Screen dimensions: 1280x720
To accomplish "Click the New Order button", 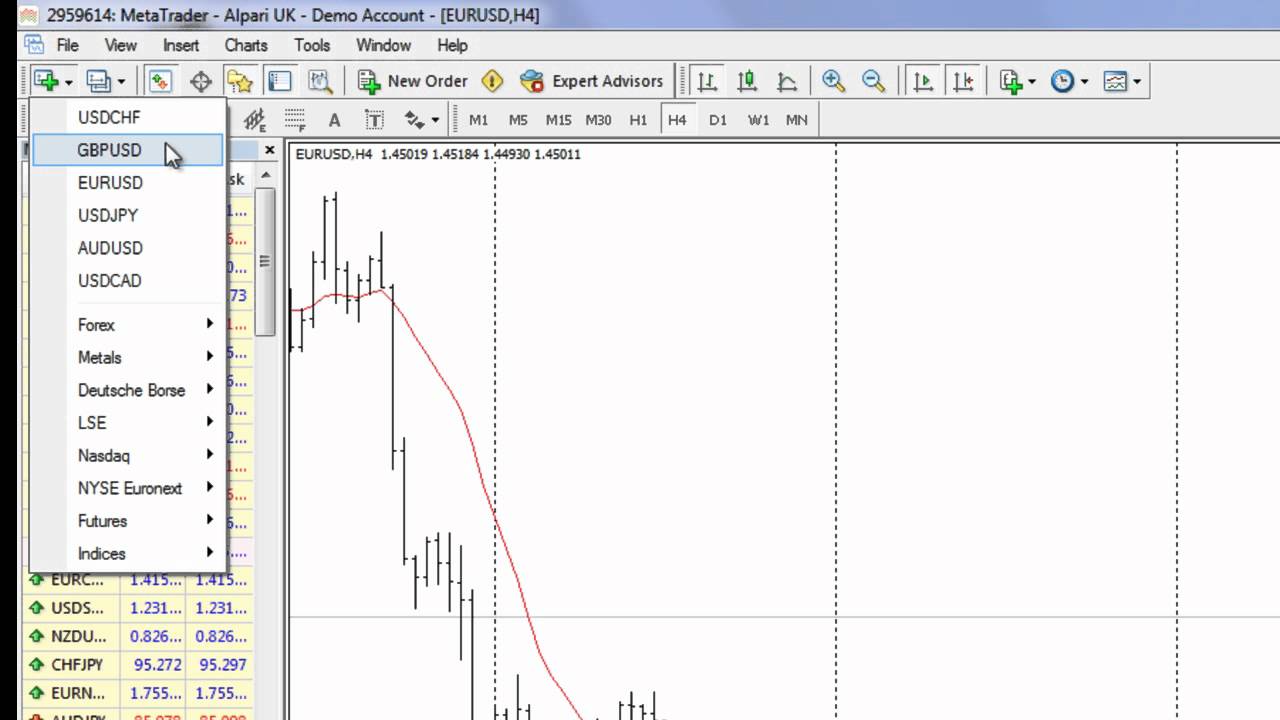I will tap(413, 81).
